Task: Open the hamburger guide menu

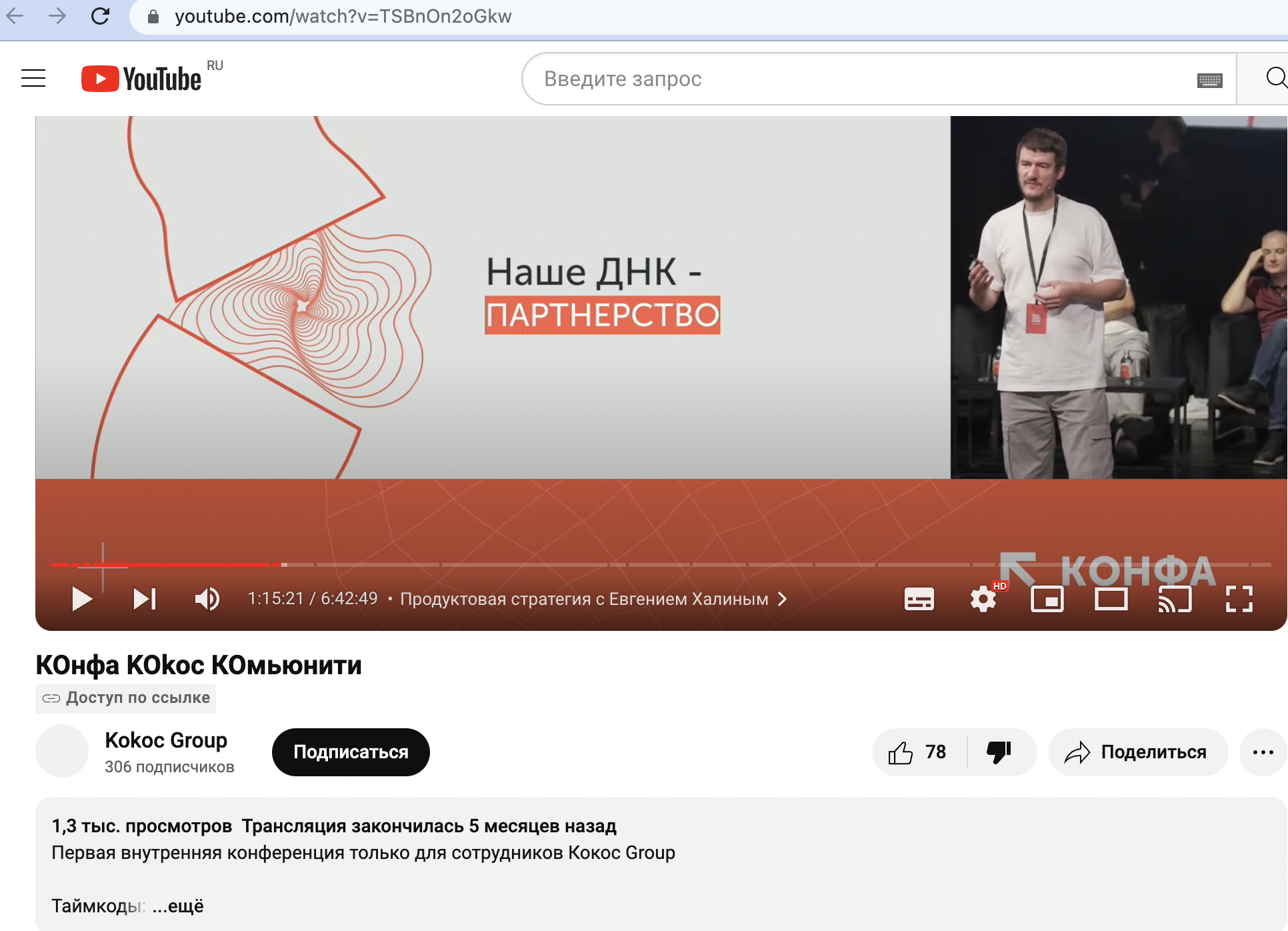Action: (x=33, y=79)
